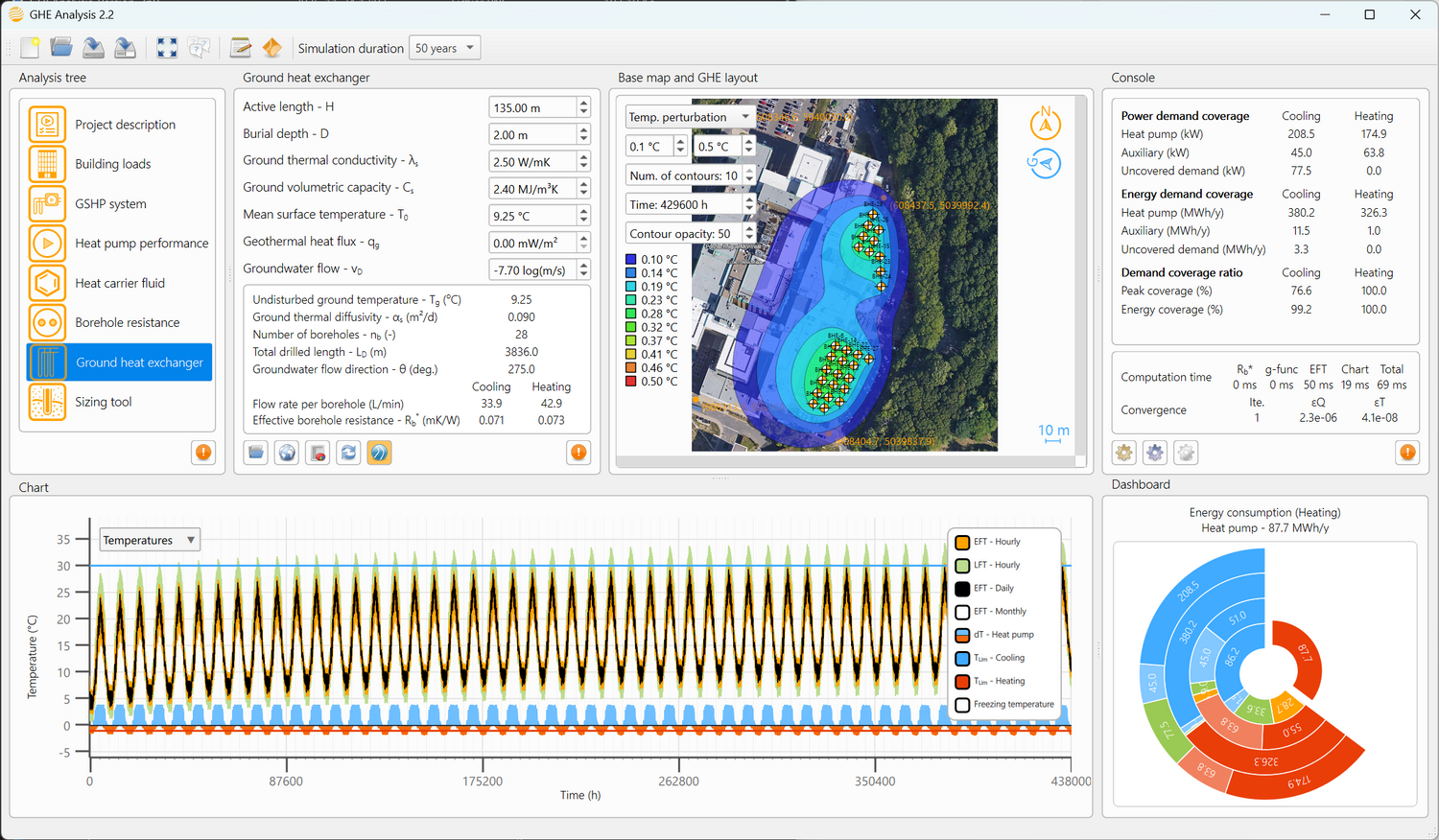Open the Temperatures chart type dropdown
1439x840 pixels.
coord(150,540)
